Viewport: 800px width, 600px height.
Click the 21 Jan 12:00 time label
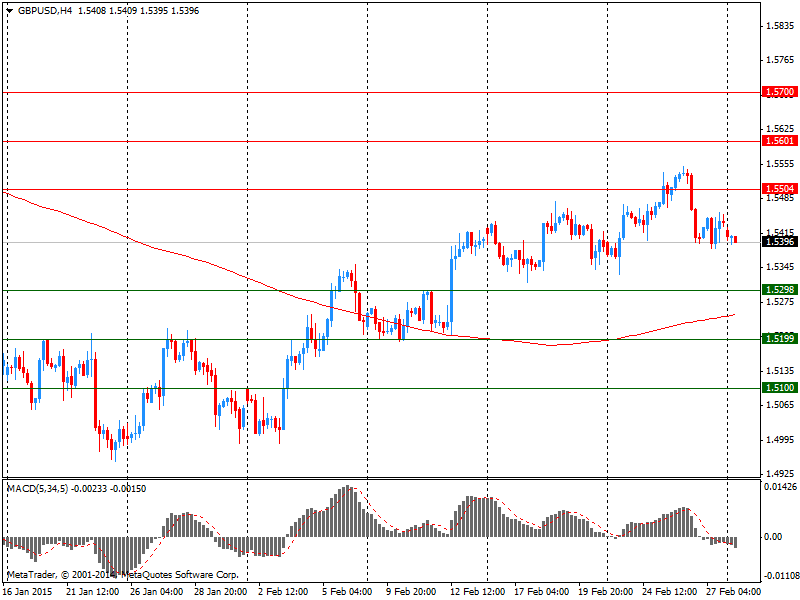92,592
